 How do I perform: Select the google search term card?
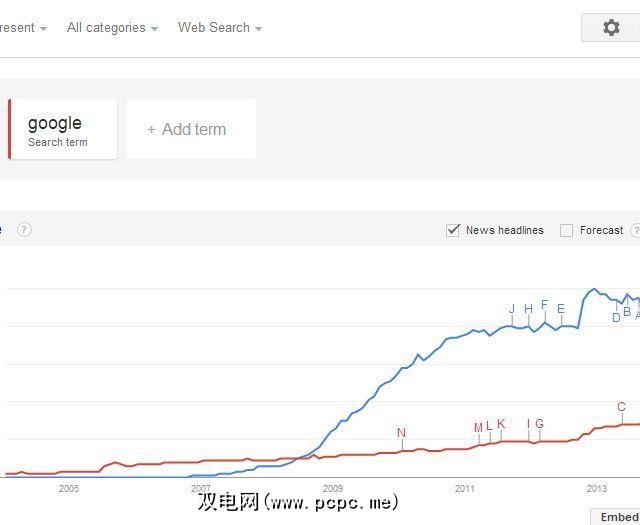point(64,129)
